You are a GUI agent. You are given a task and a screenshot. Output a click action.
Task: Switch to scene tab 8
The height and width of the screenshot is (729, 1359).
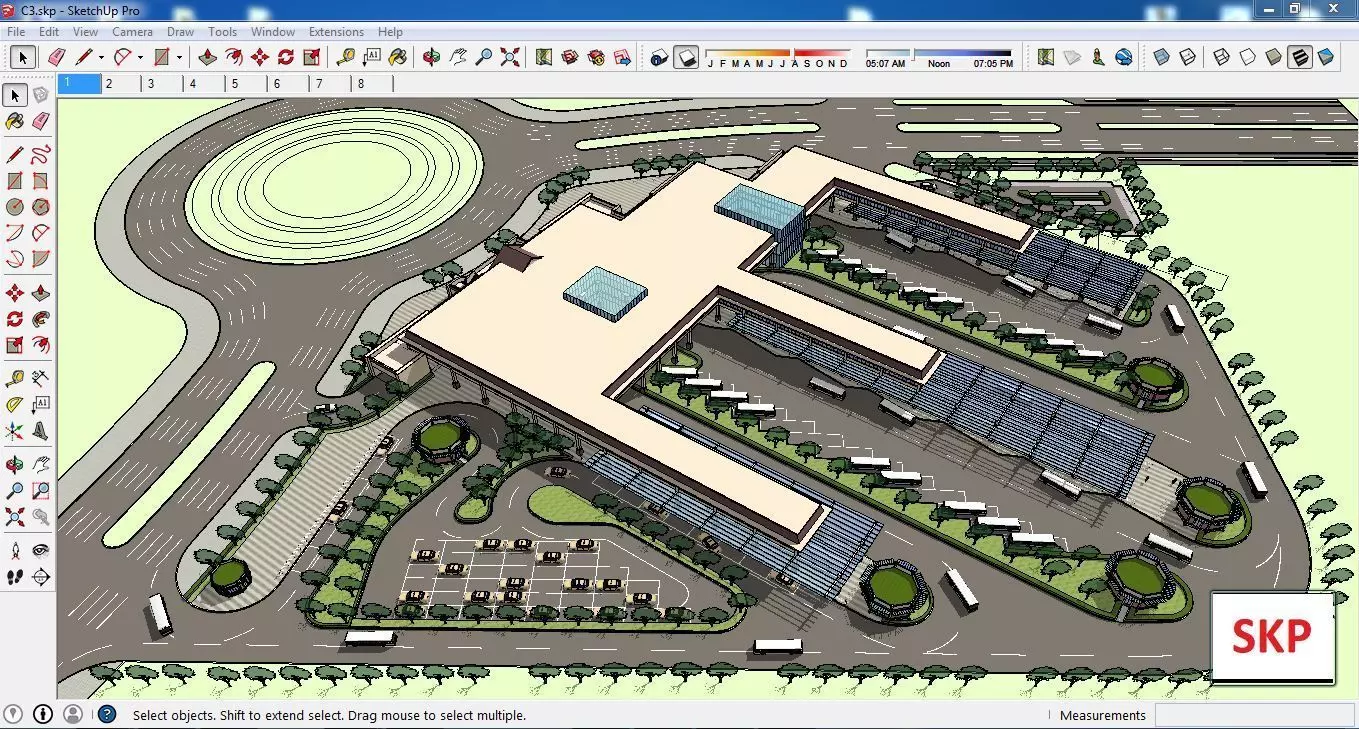click(x=373, y=84)
